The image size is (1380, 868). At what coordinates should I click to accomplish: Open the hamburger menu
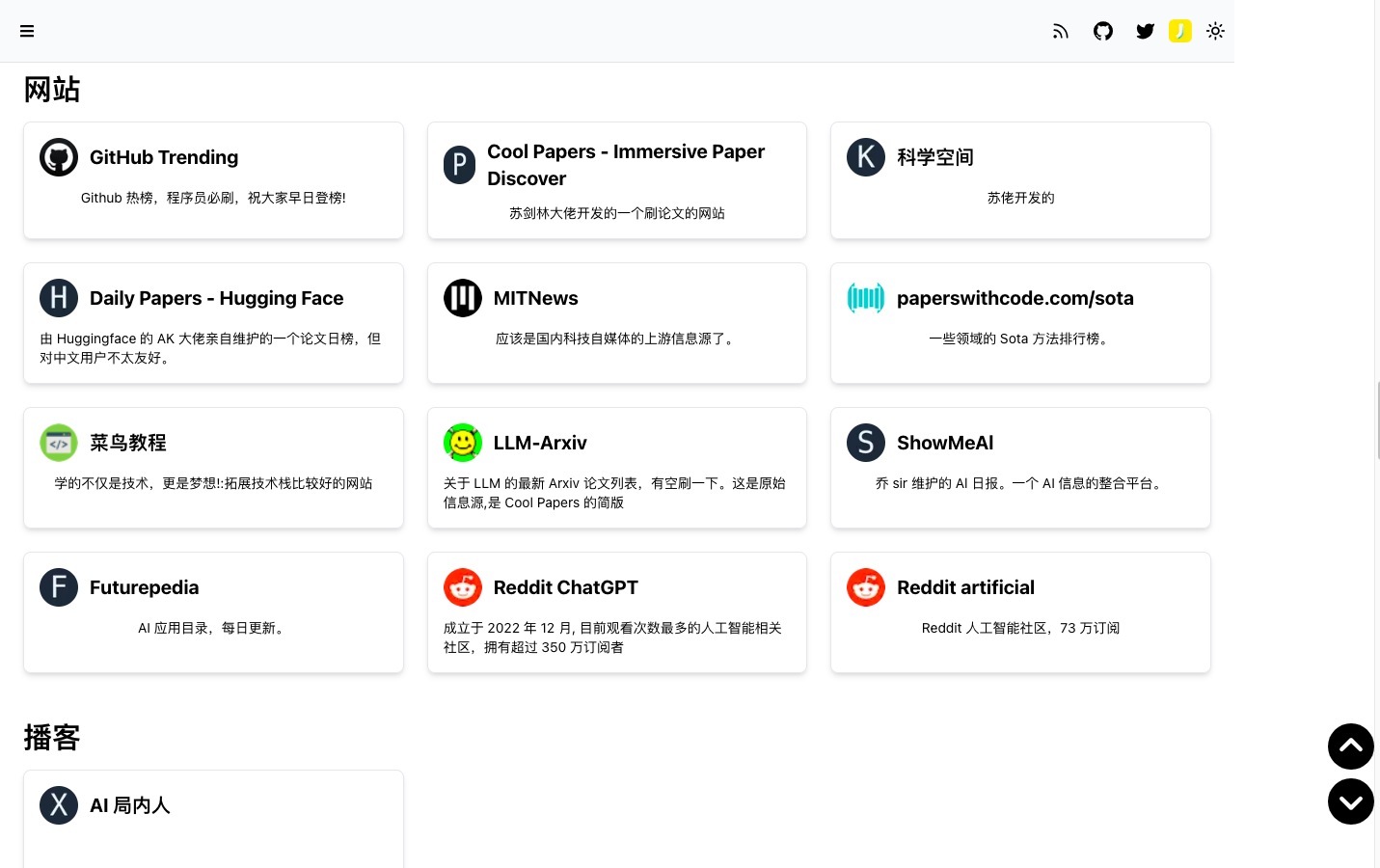[x=27, y=31]
